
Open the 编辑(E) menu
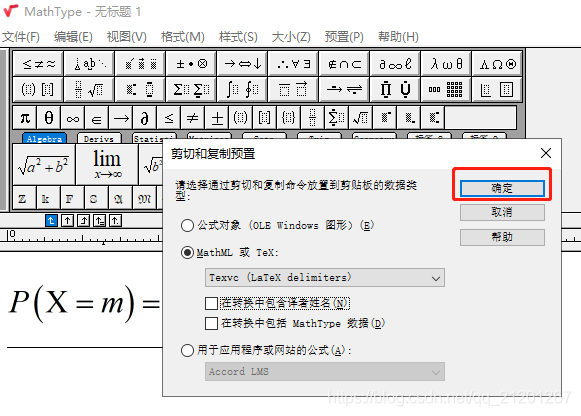click(x=73, y=37)
